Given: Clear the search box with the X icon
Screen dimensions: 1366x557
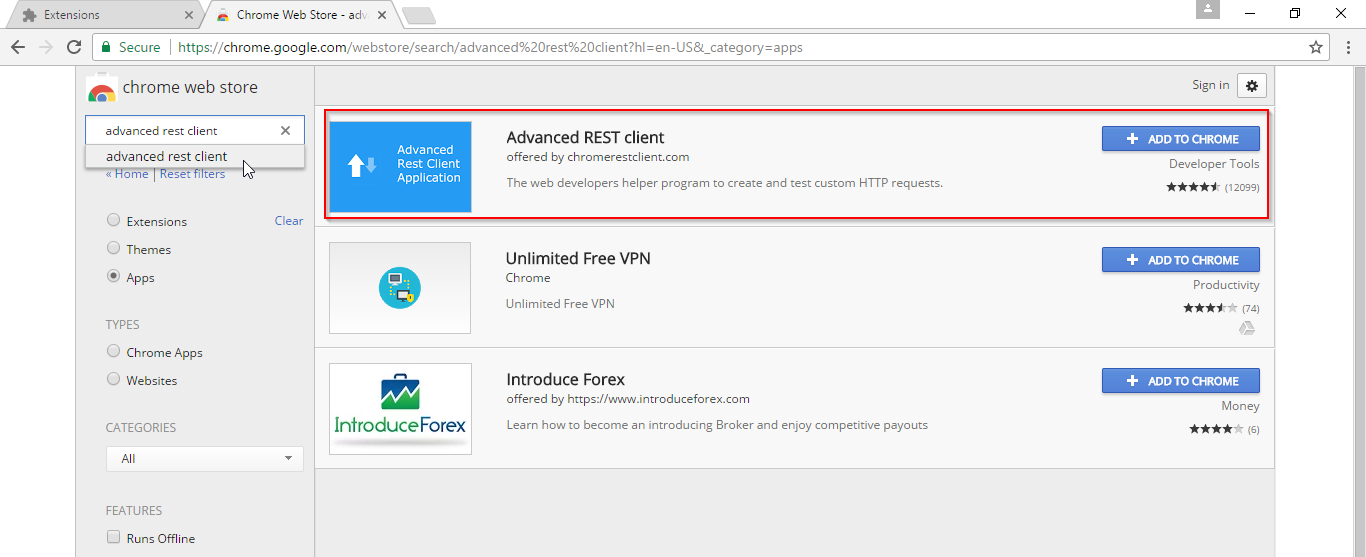Looking at the screenshot, I should pos(285,130).
